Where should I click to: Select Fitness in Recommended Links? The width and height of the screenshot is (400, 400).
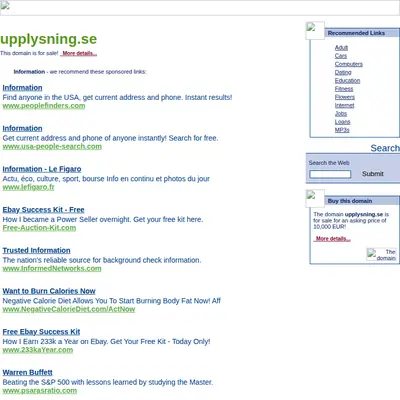(344, 89)
